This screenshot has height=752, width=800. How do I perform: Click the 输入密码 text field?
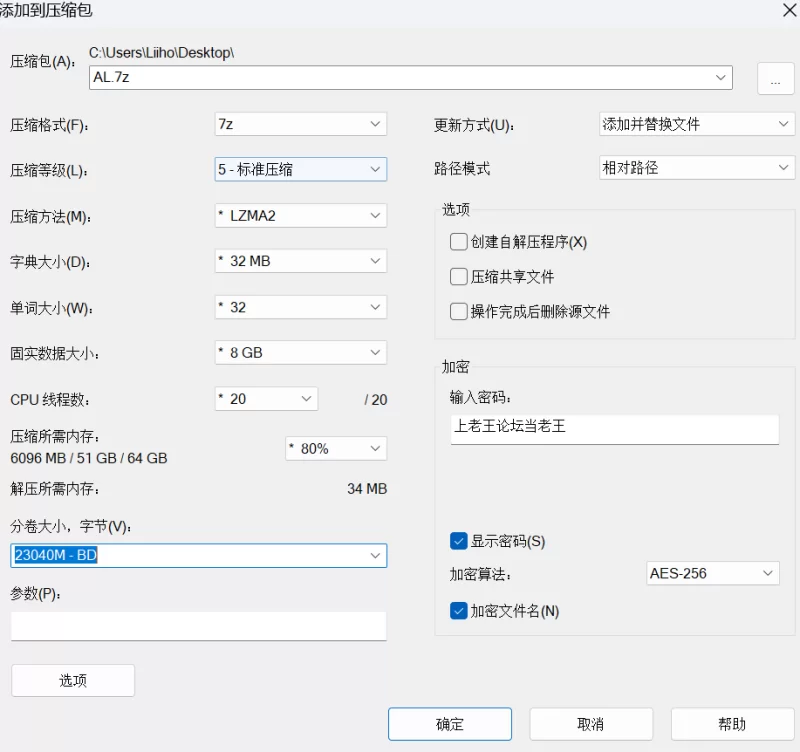[x=614, y=427]
